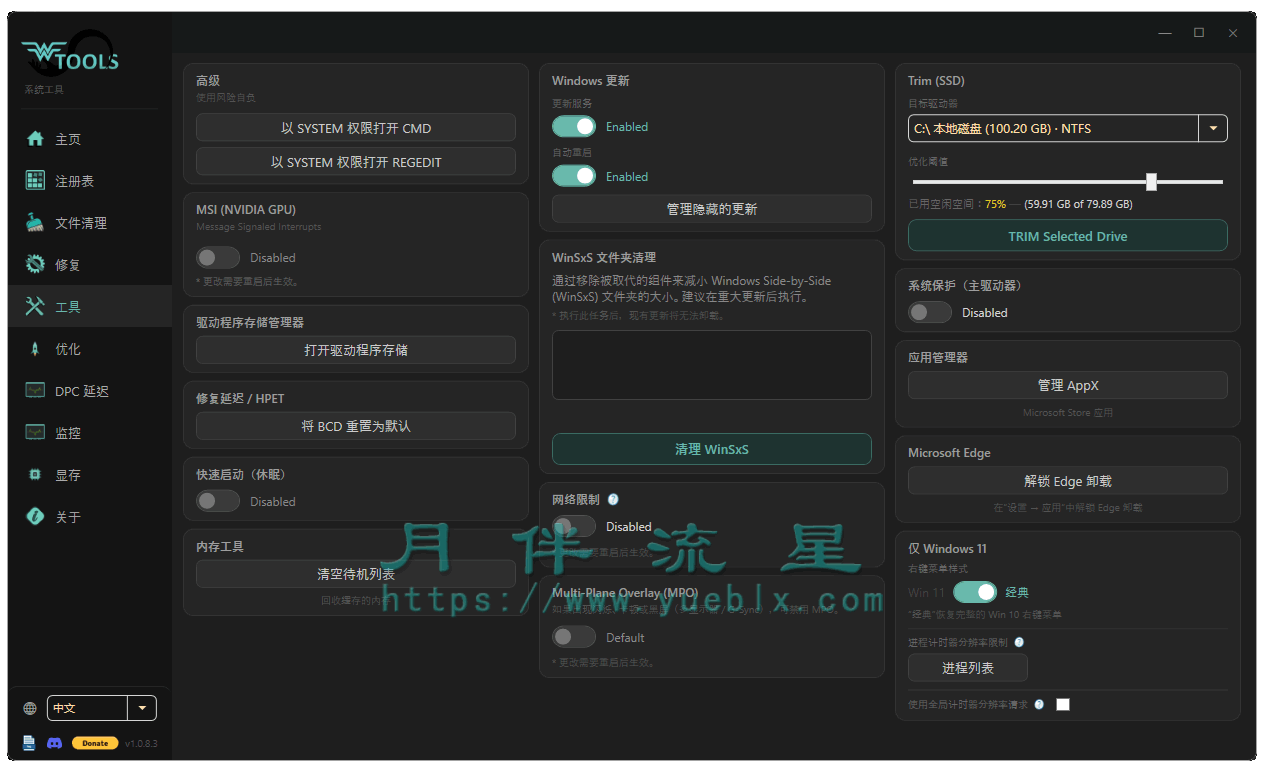
Task: Click the globe language icon
Action: tap(30, 708)
